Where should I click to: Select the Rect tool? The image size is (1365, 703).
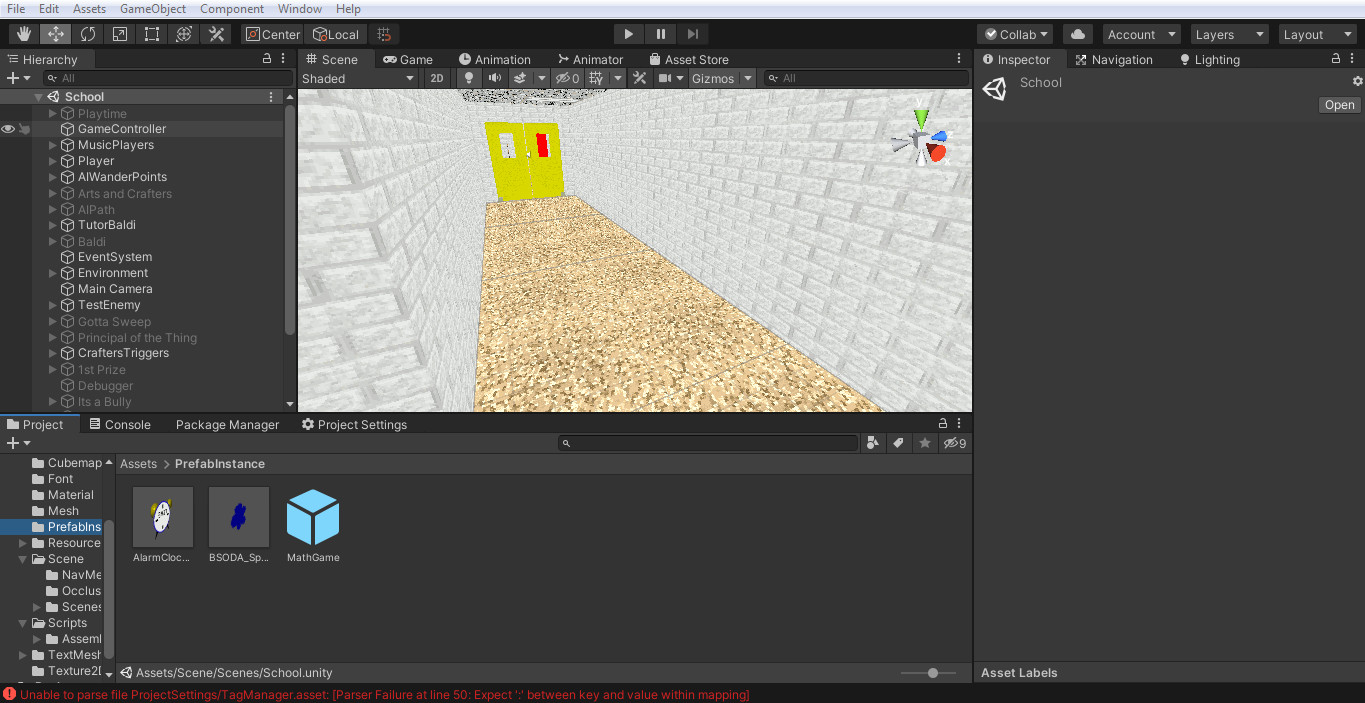coord(151,33)
